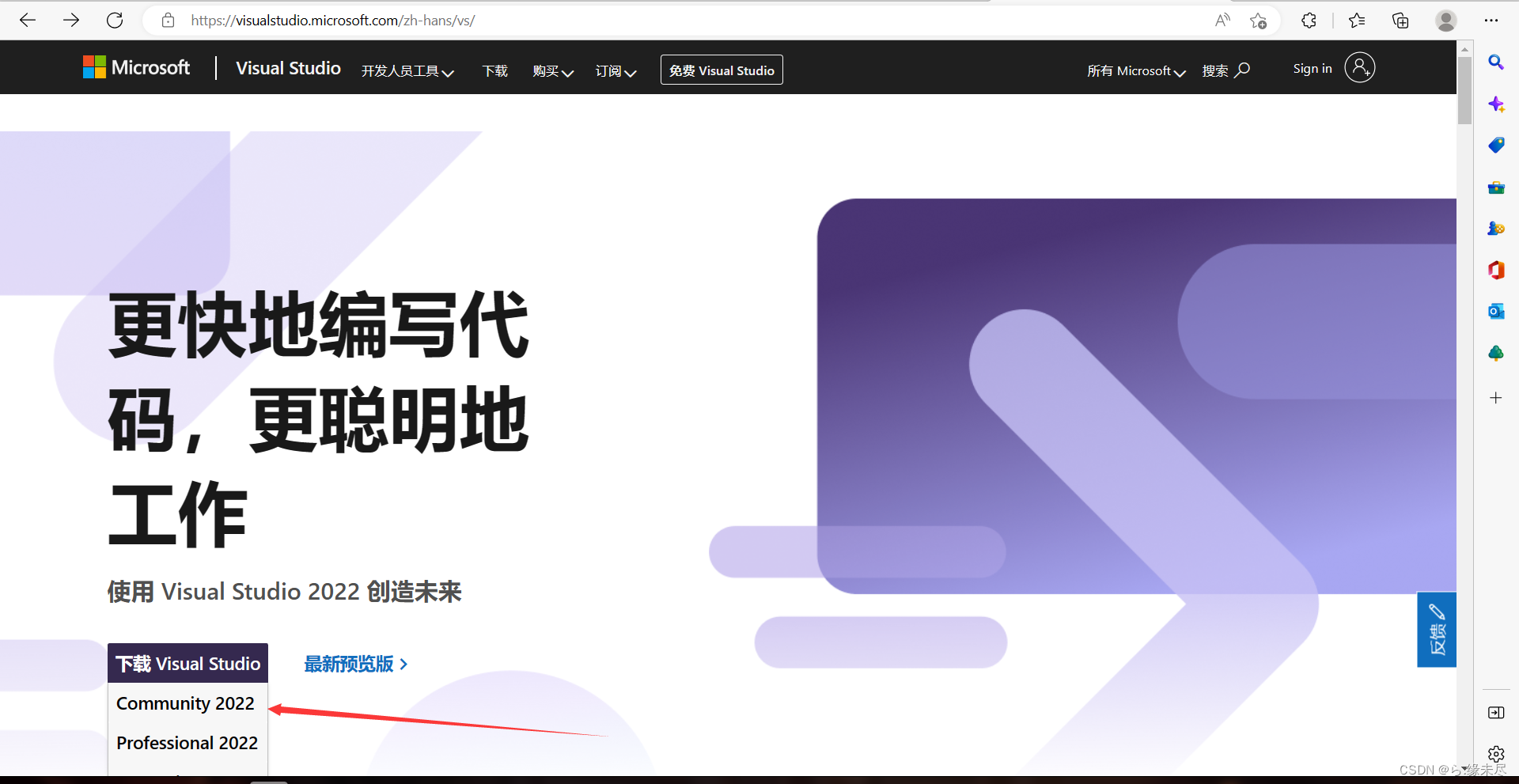Open sidebar settings gear
This screenshot has width=1519, height=784.
[1496, 754]
